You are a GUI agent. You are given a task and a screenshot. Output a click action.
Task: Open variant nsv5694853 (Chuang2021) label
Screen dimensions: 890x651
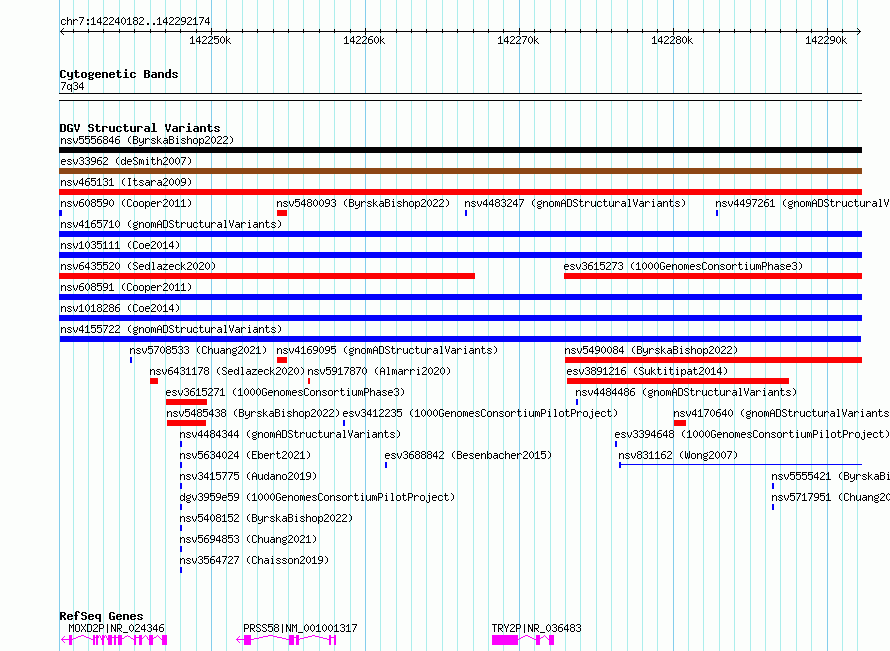[x=248, y=539]
